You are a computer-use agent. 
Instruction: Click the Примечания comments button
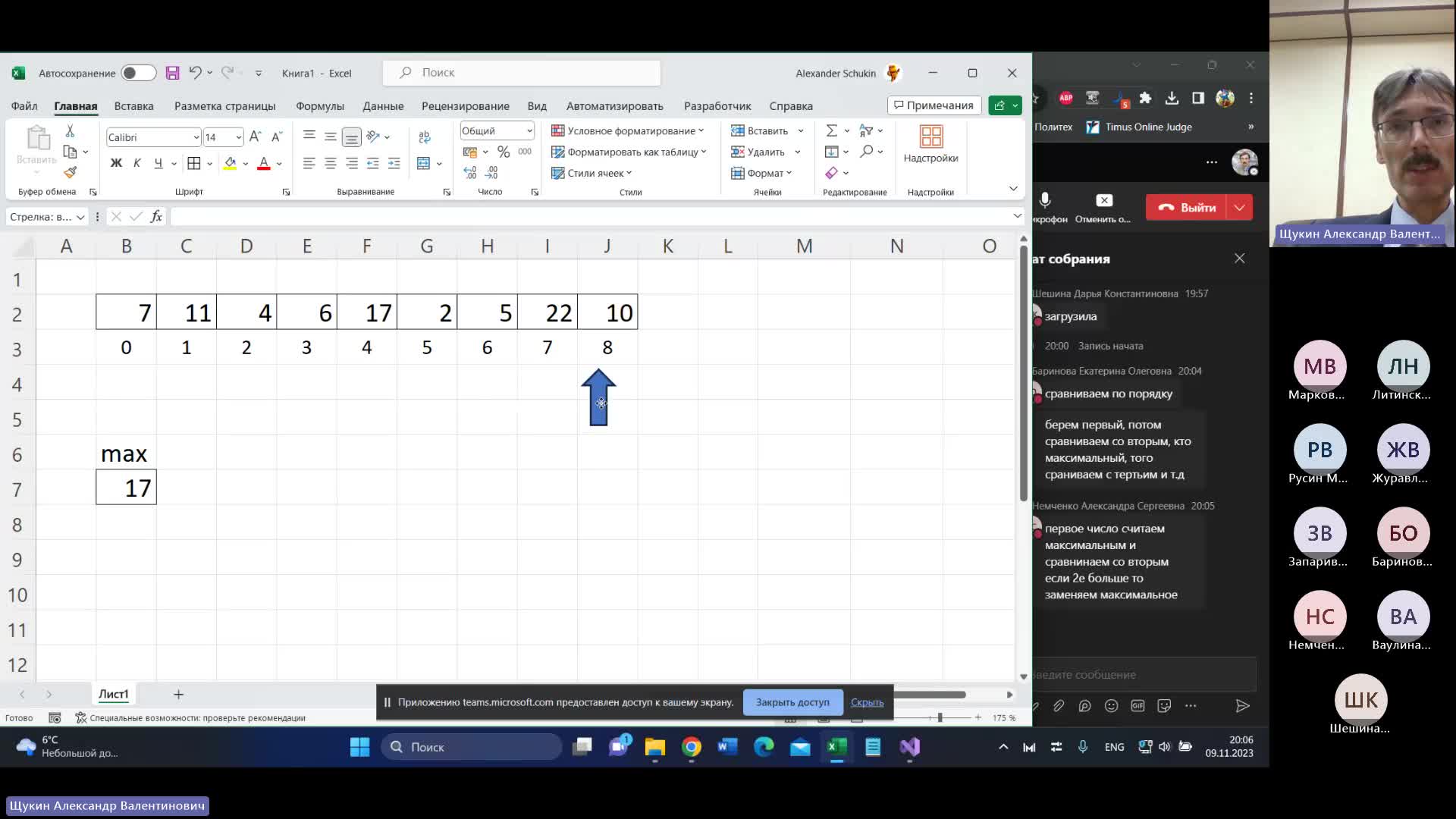[x=934, y=105]
